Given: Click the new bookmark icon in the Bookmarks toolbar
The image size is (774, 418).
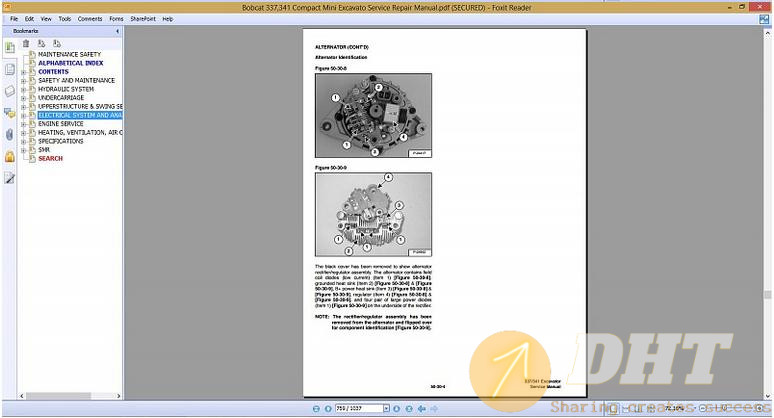Looking at the screenshot, I should point(57,43).
